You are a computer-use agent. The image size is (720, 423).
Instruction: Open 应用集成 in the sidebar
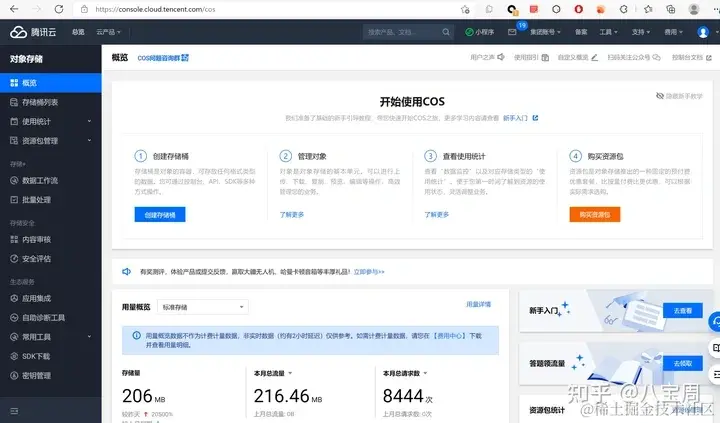(x=51, y=299)
